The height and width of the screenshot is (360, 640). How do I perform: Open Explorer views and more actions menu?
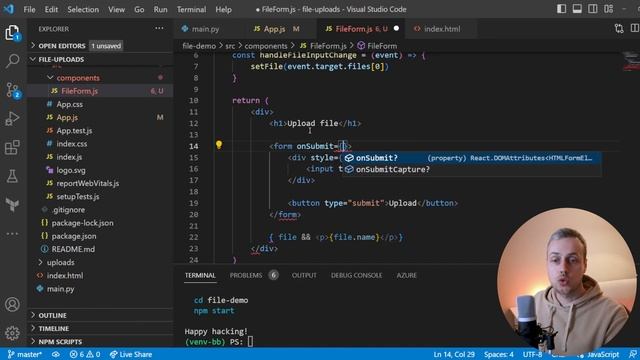159,29
